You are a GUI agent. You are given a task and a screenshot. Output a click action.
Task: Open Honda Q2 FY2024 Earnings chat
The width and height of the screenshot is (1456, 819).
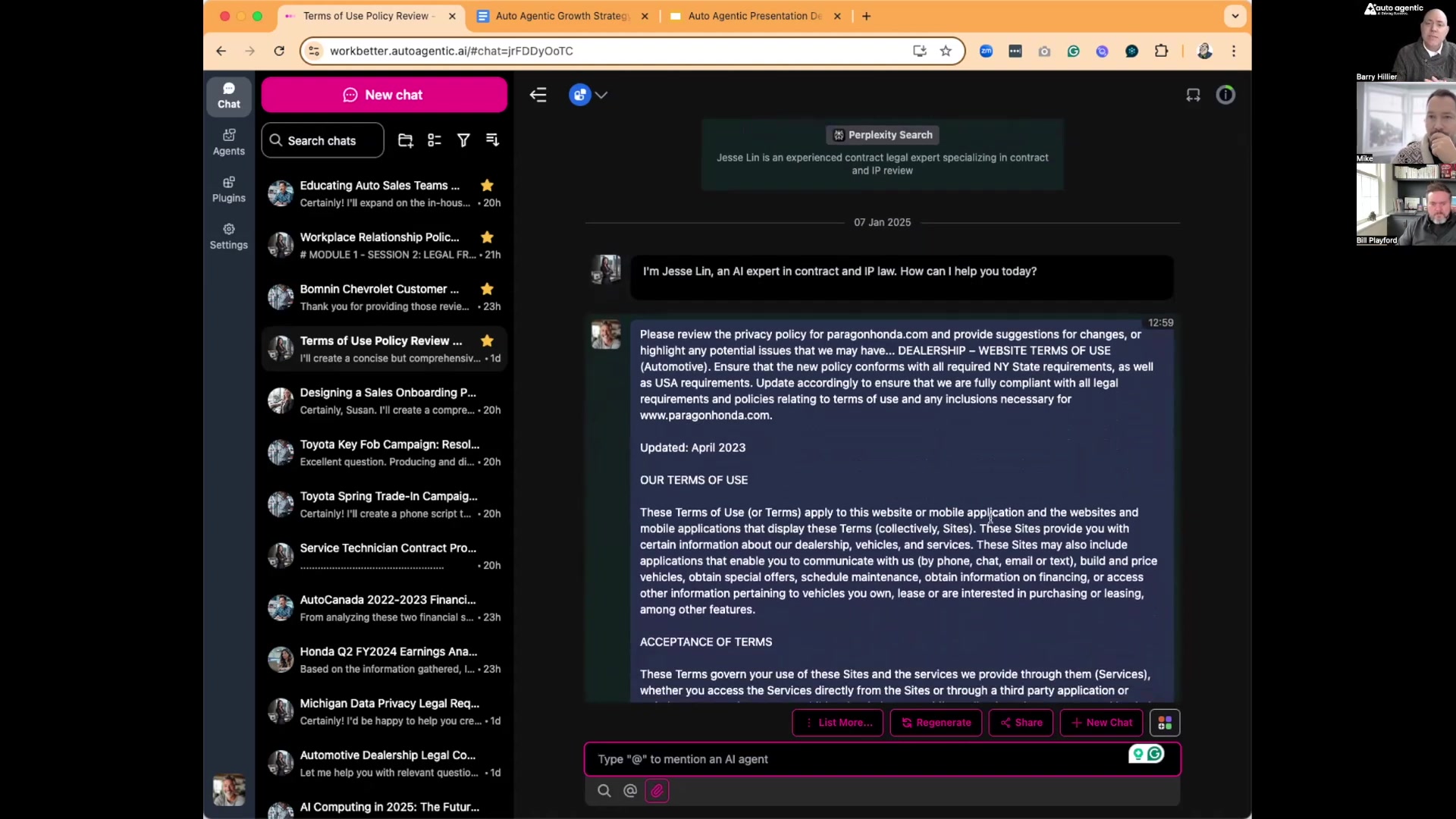(x=384, y=660)
